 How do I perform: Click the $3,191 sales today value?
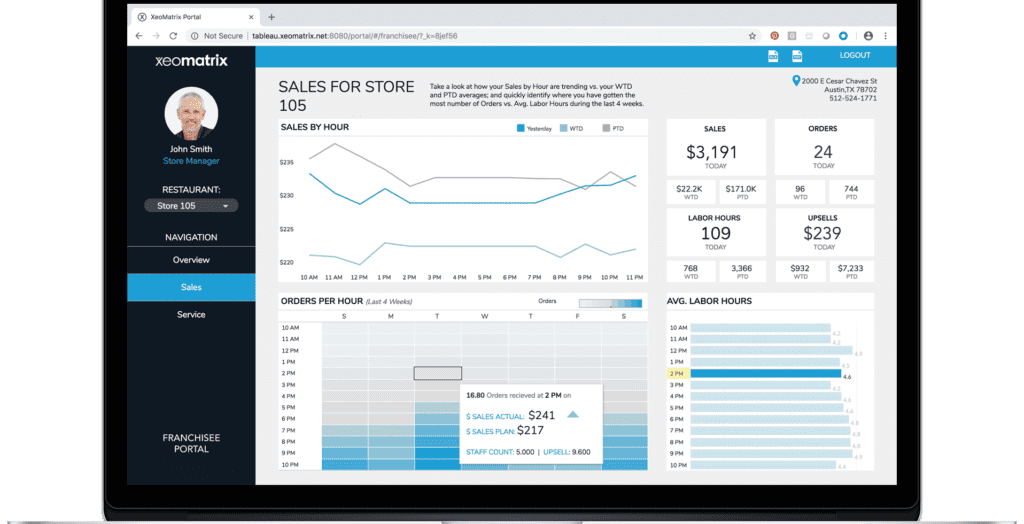tap(712, 152)
